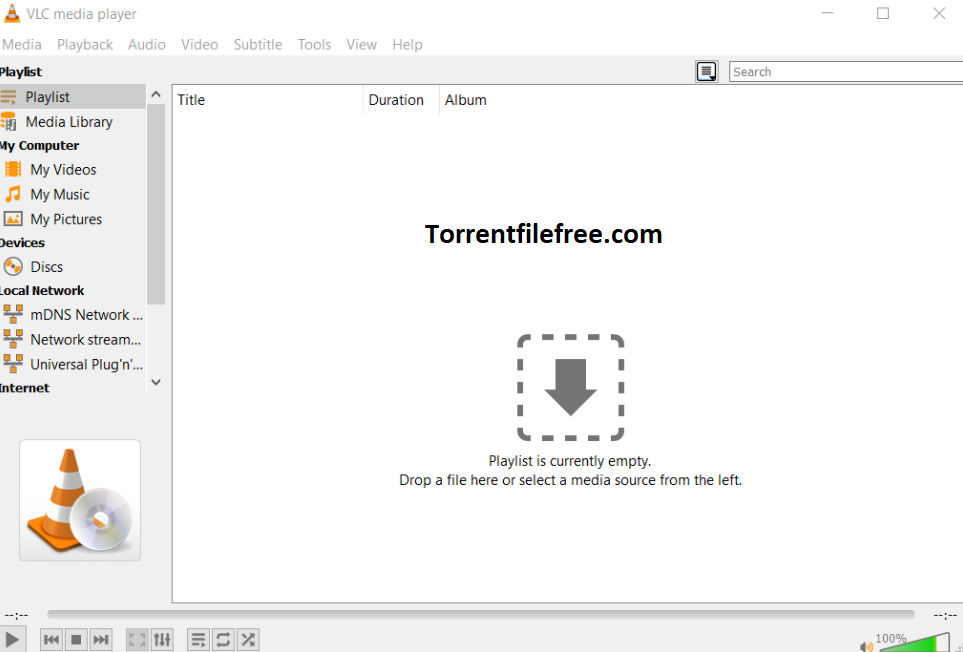Maximize the VLC window
The height and width of the screenshot is (652, 963).
[x=883, y=13]
